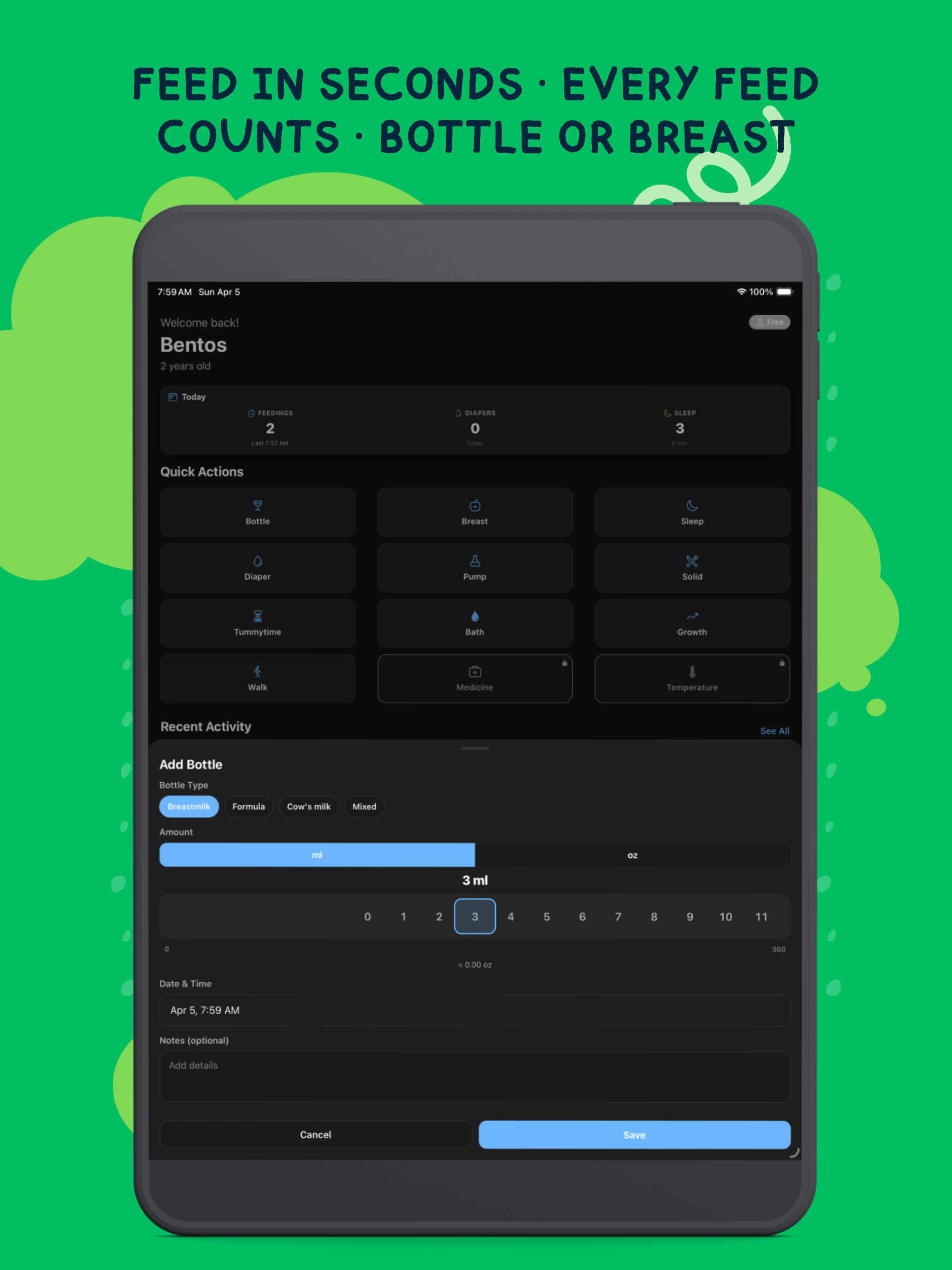Screen dimensions: 952x1270
Task: Log a Diaper change
Action: point(257,568)
